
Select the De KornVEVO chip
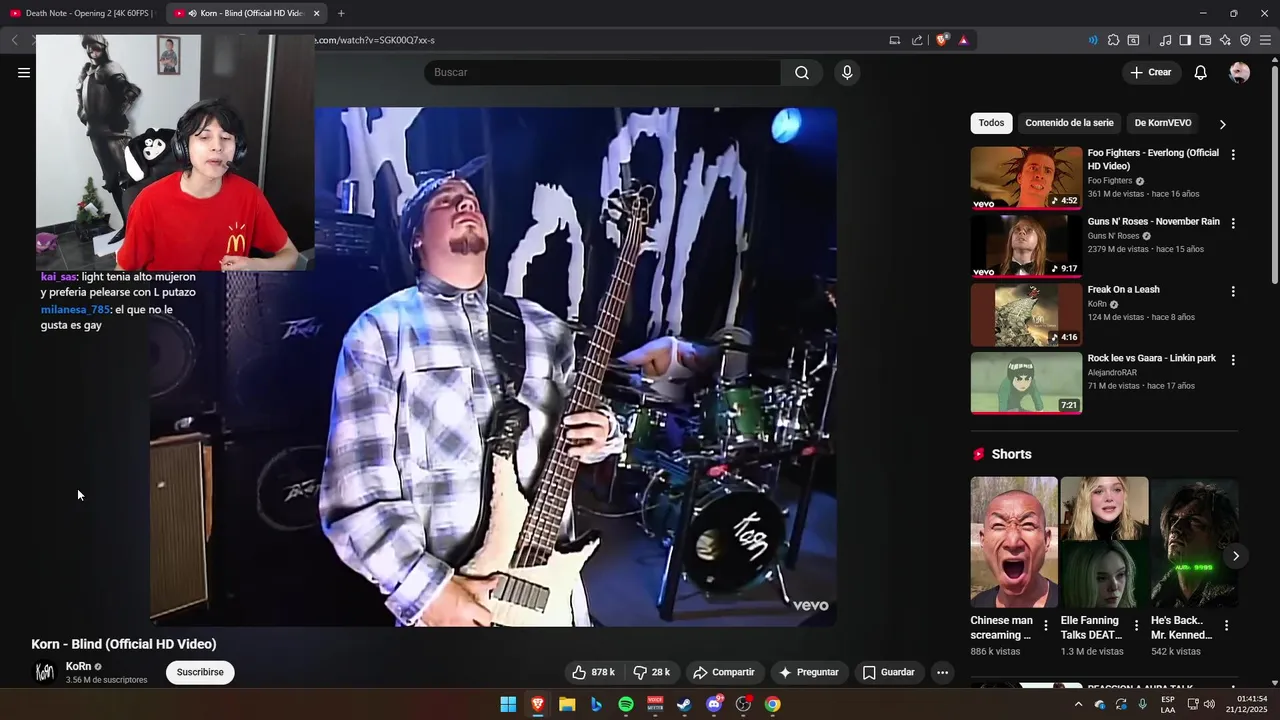[x=1163, y=123]
